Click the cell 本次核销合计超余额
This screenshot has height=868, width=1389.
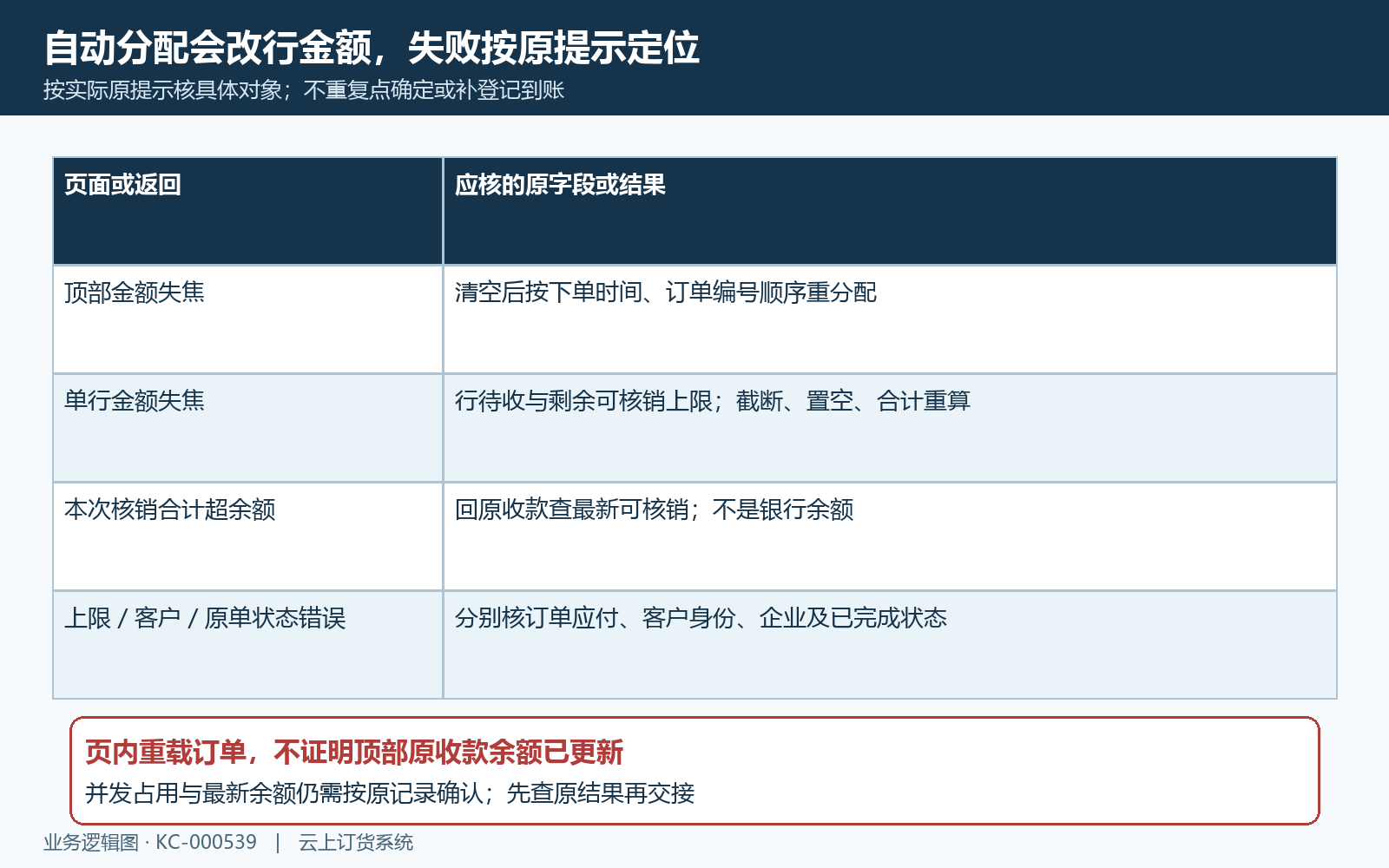click(248, 536)
